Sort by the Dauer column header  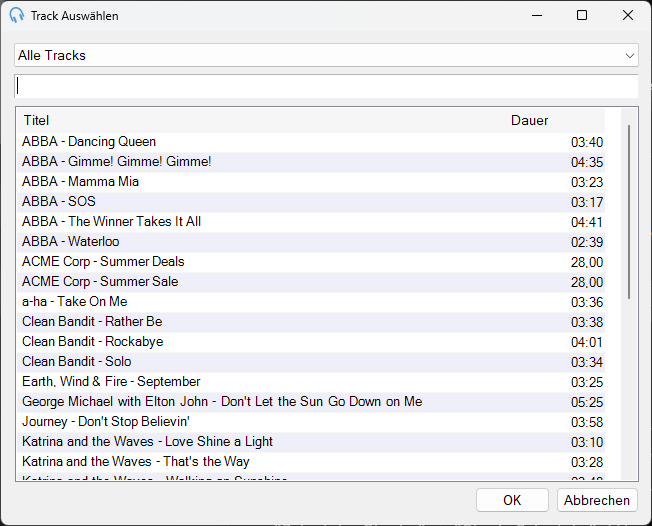click(x=529, y=120)
